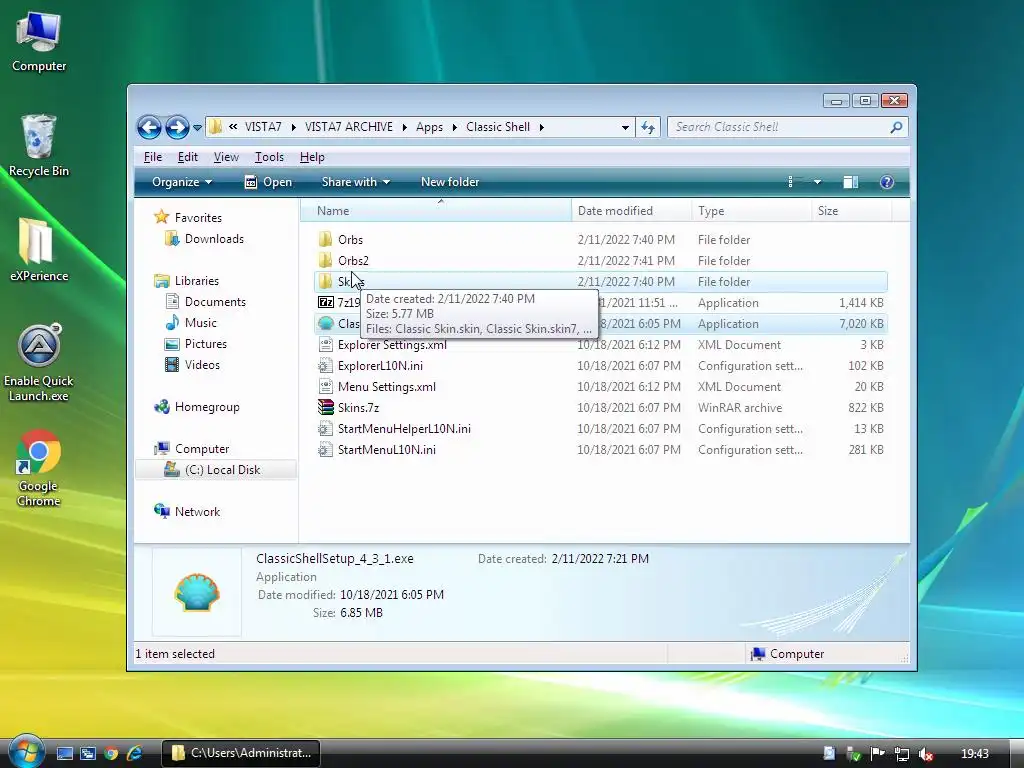Click the search magnifier icon

pos(896,127)
